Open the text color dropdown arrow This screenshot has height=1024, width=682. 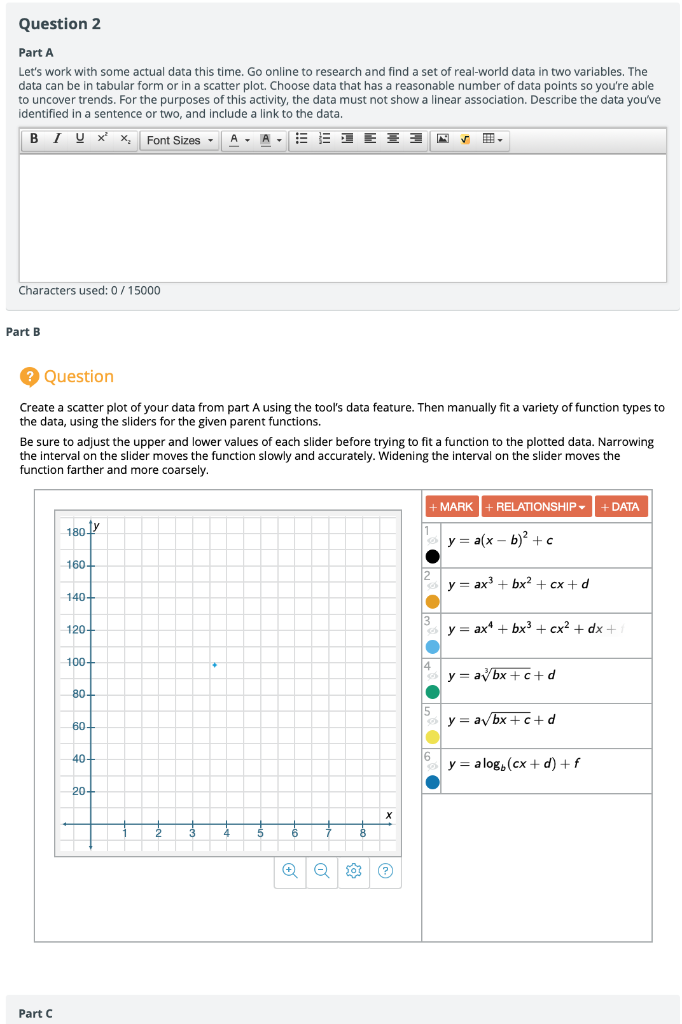click(247, 140)
